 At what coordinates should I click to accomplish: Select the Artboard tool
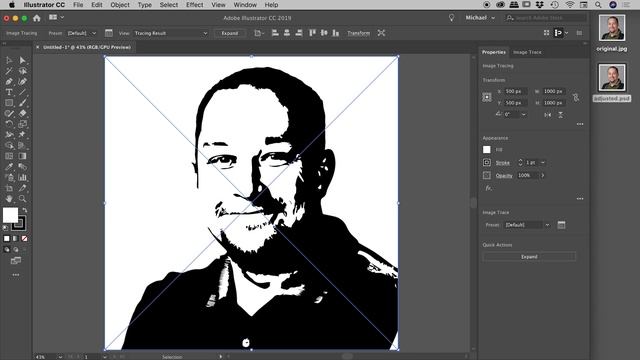point(9,188)
